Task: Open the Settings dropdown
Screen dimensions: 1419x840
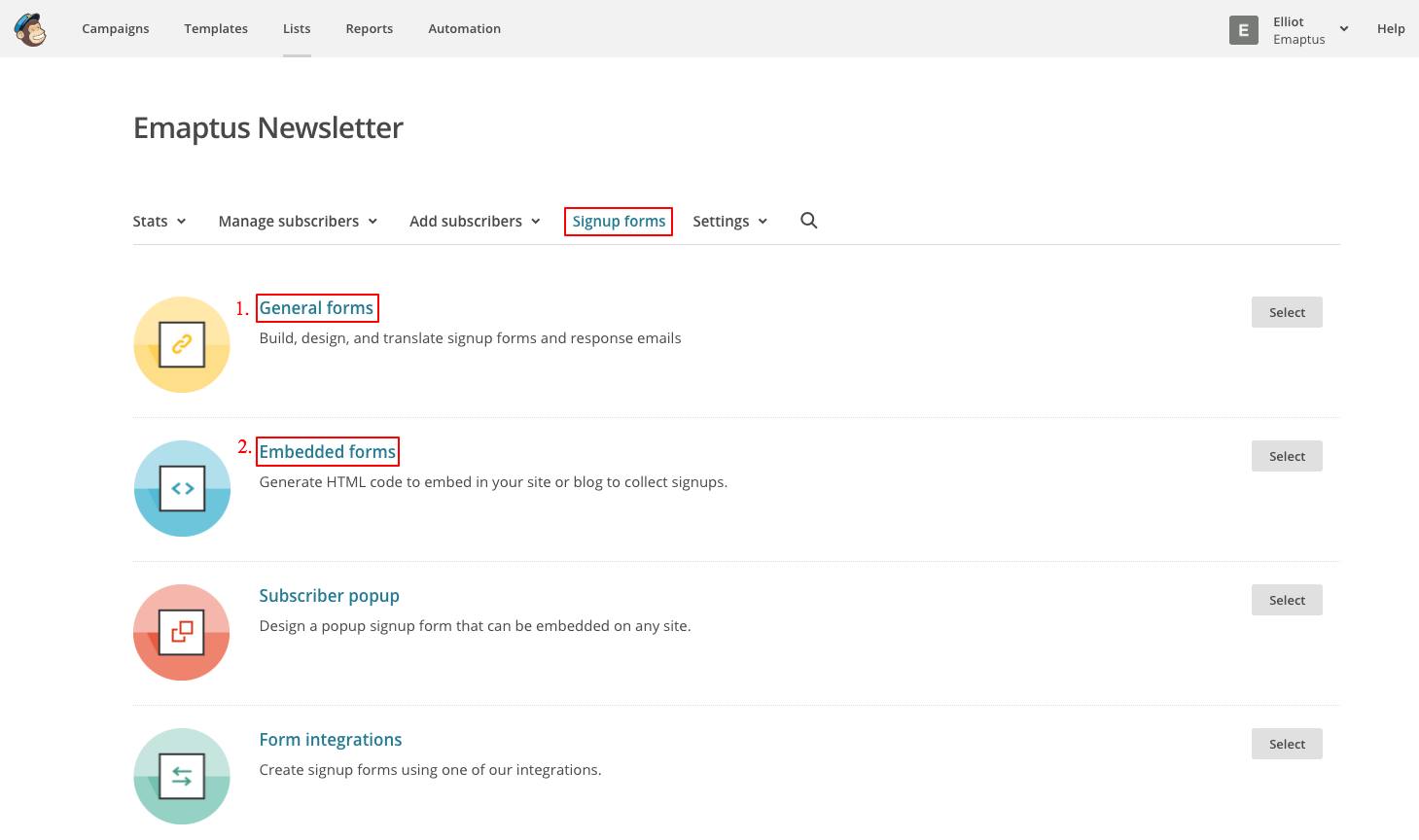Action: coord(729,222)
